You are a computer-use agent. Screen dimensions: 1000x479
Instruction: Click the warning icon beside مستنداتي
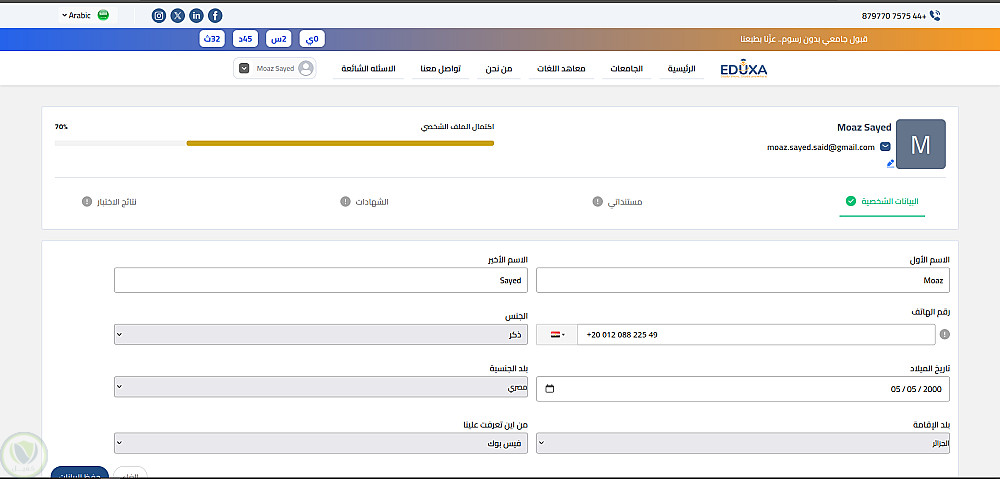(x=597, y=202)
